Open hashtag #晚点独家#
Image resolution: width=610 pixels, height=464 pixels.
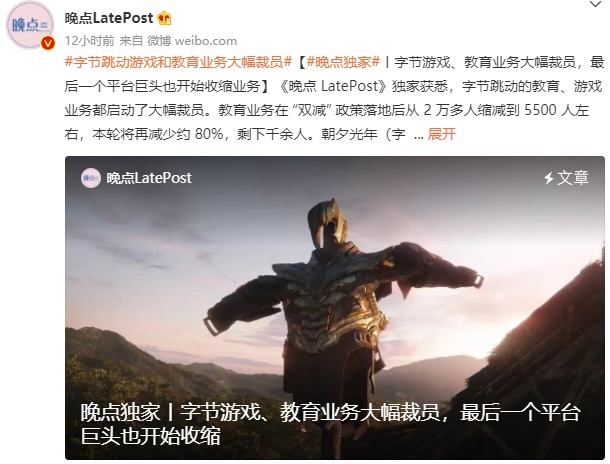(x=343, y=62)
